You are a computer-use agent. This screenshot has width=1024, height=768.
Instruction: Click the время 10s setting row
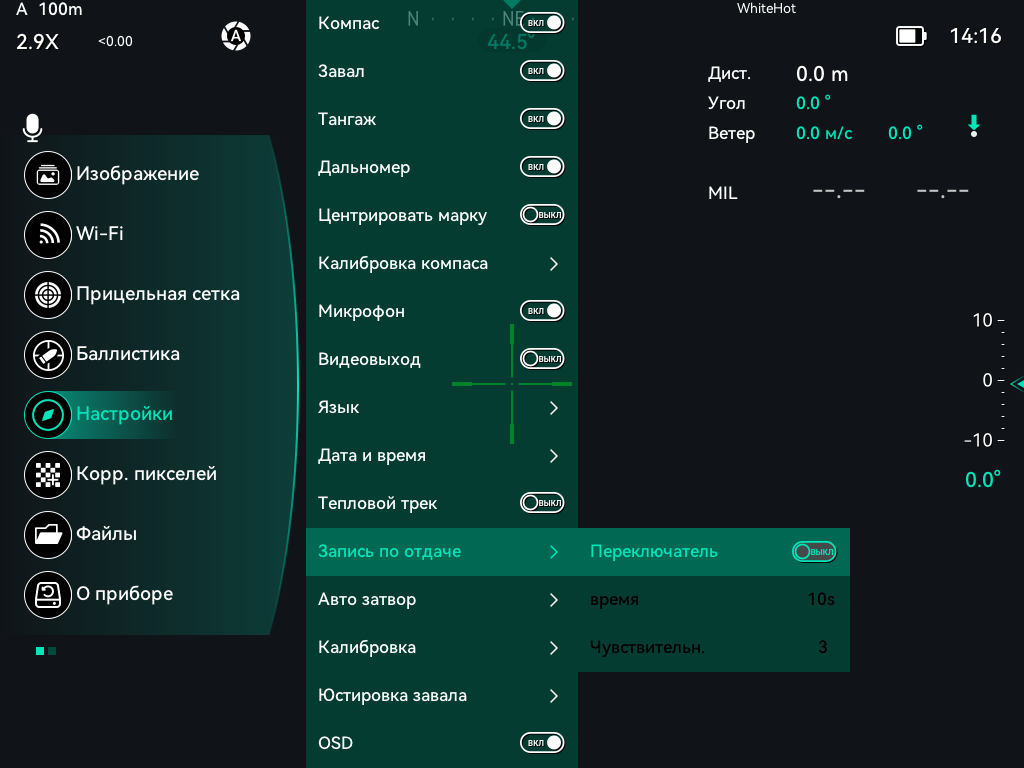coord(714,600)
